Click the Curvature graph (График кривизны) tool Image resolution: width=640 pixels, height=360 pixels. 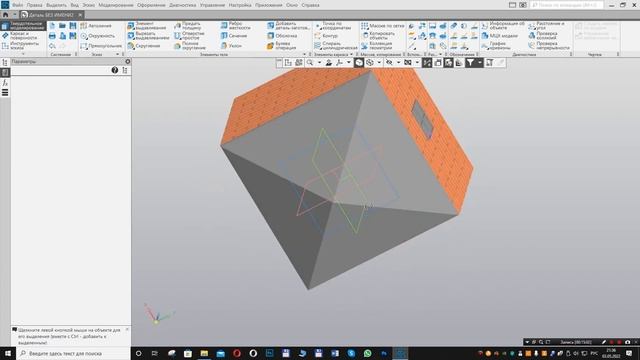[496, 46]
